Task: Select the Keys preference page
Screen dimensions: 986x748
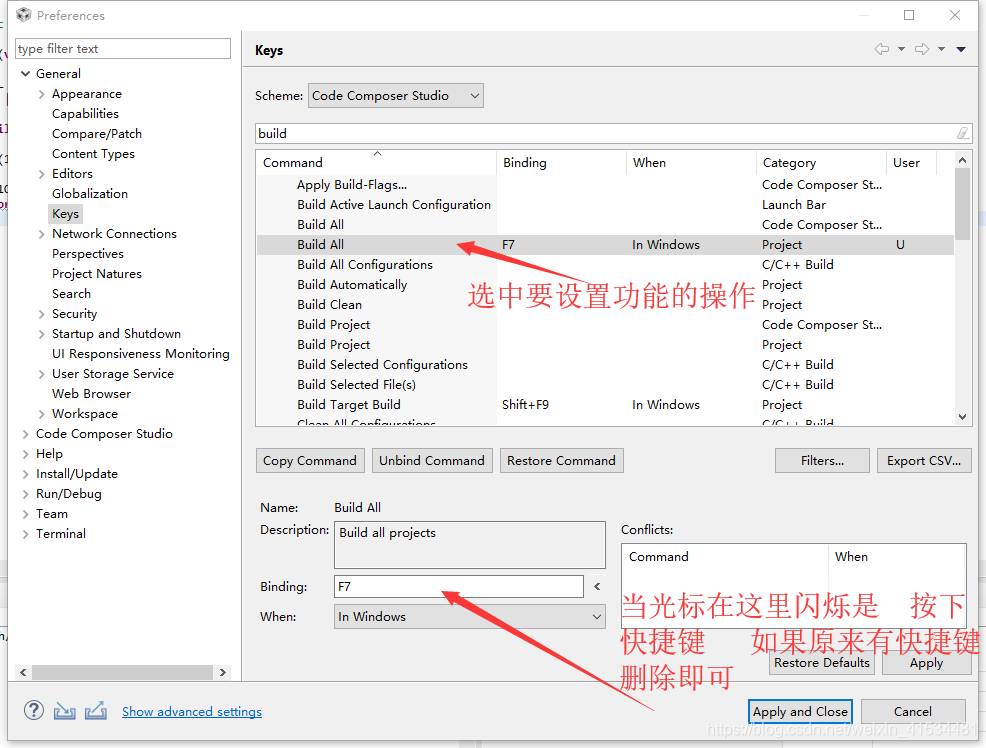Action: pyautogui.click(x=65, y=214)
